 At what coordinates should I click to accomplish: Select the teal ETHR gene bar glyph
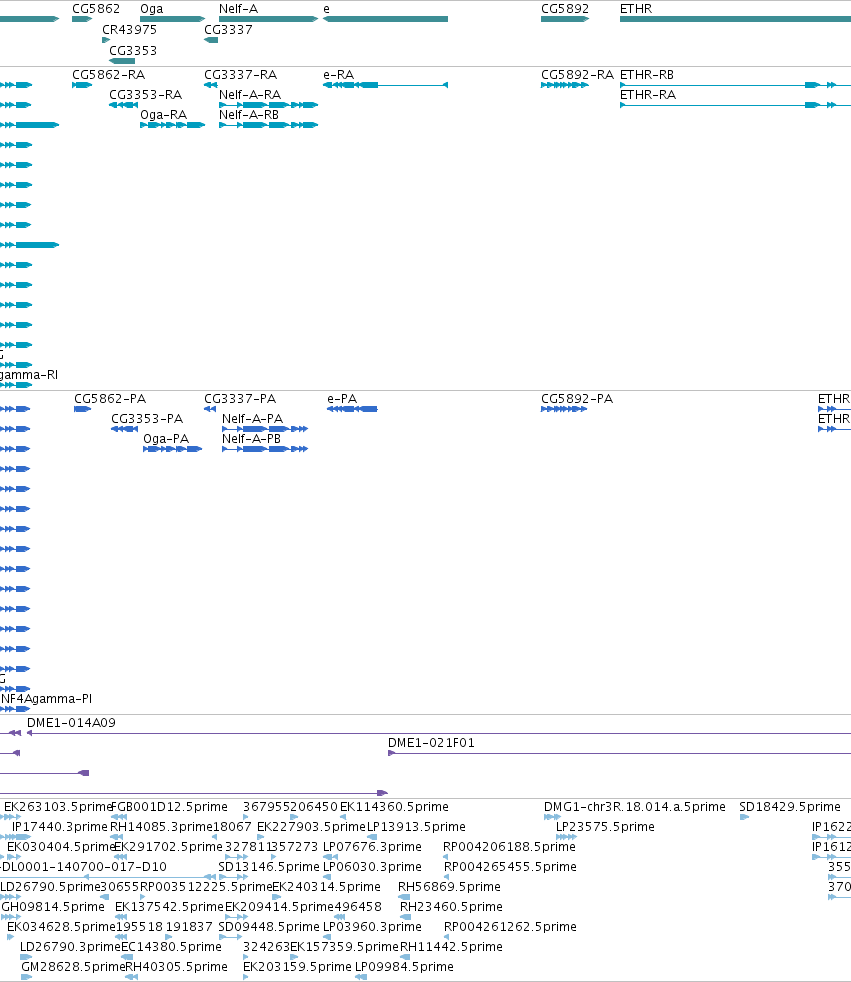[x=735, y=19]
